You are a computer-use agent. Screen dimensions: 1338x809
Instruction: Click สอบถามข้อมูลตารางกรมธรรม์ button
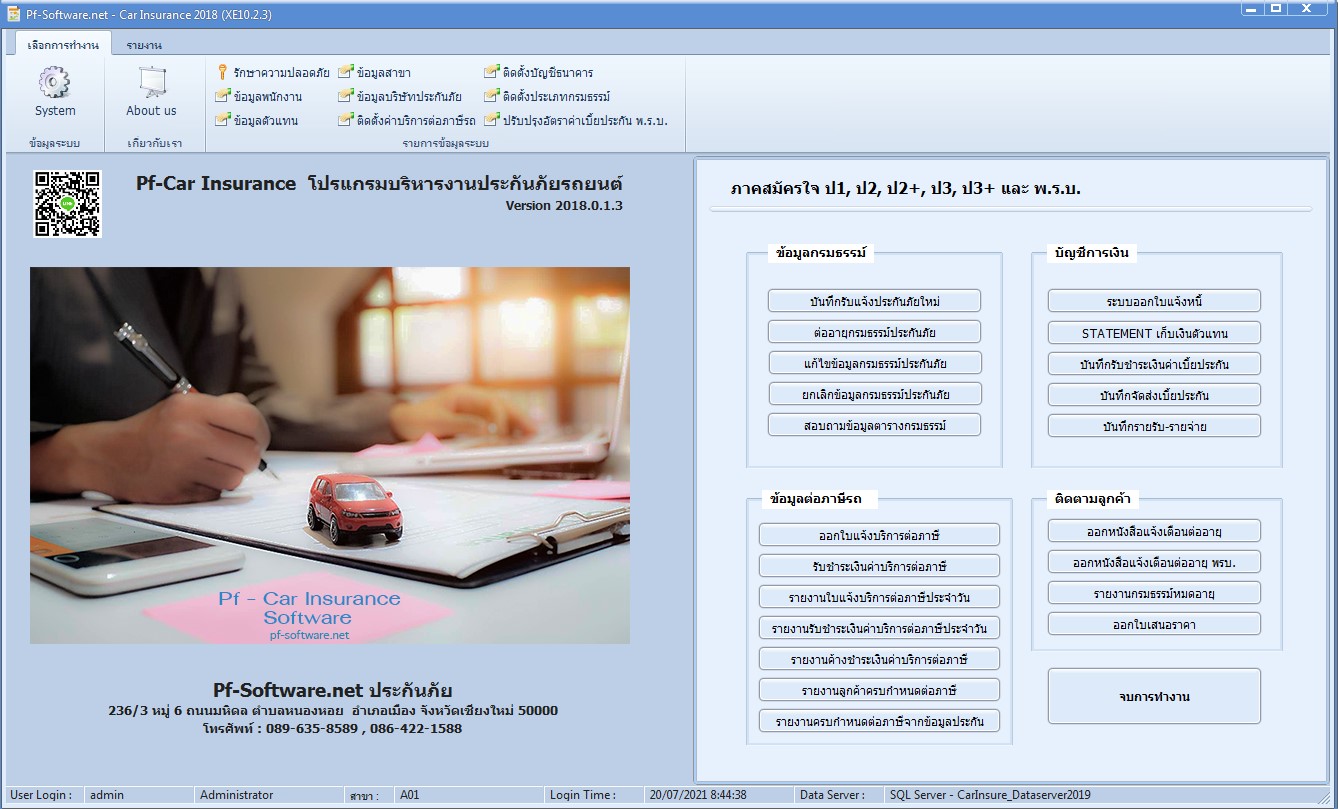874,425
